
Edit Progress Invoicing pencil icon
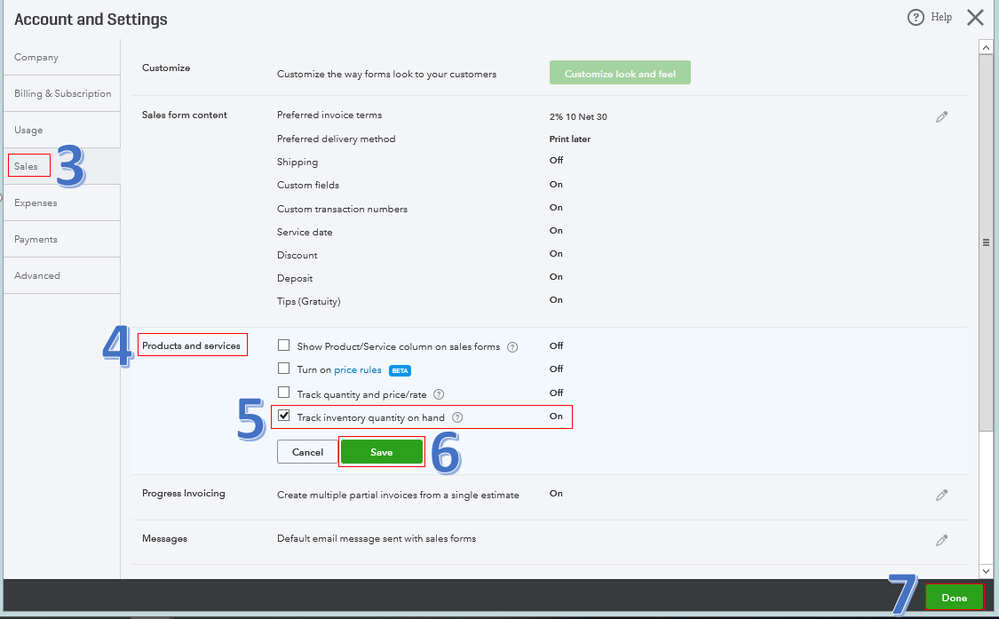[x=942, y=495]
